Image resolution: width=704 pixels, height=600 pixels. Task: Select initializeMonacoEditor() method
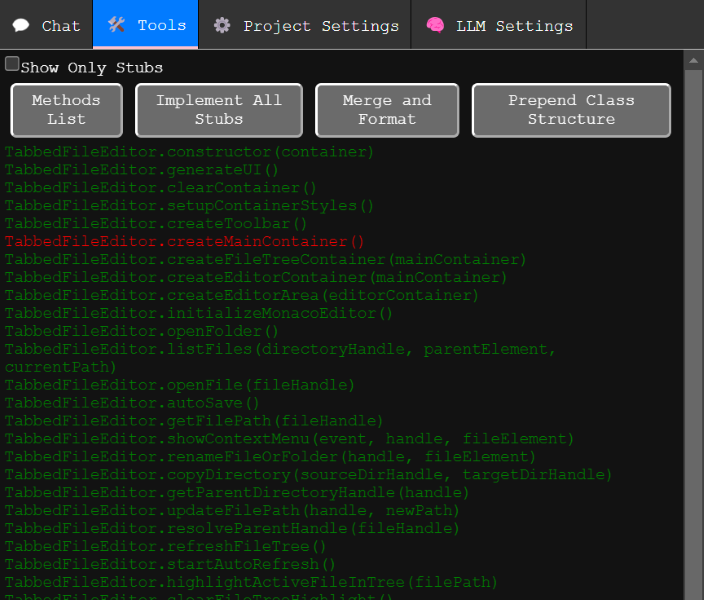198,313
